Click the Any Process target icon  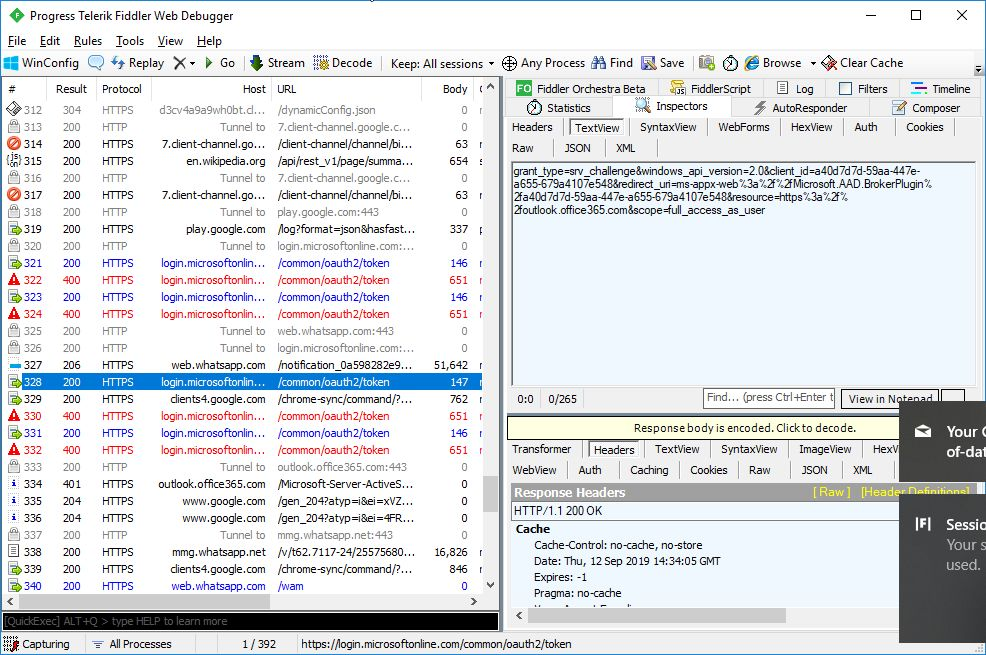pos(509,63)
